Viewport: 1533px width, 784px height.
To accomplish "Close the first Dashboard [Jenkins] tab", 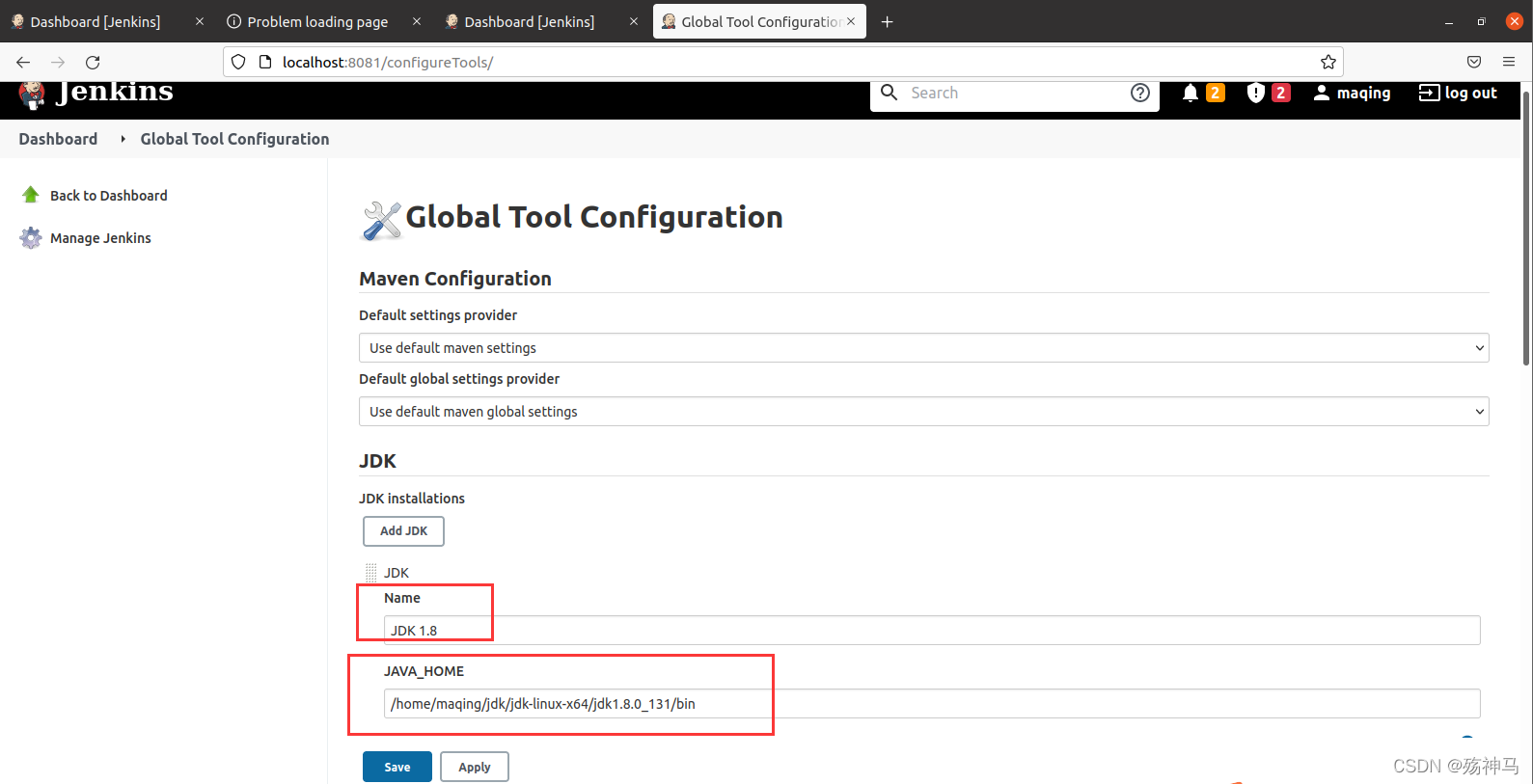I will pyautogui.click(x=200, y=21).
